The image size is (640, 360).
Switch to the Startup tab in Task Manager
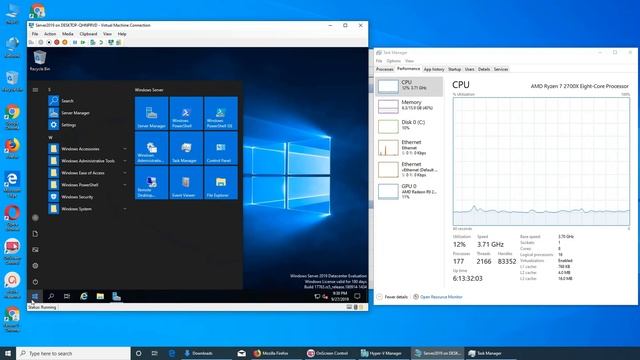click(454, 69)
